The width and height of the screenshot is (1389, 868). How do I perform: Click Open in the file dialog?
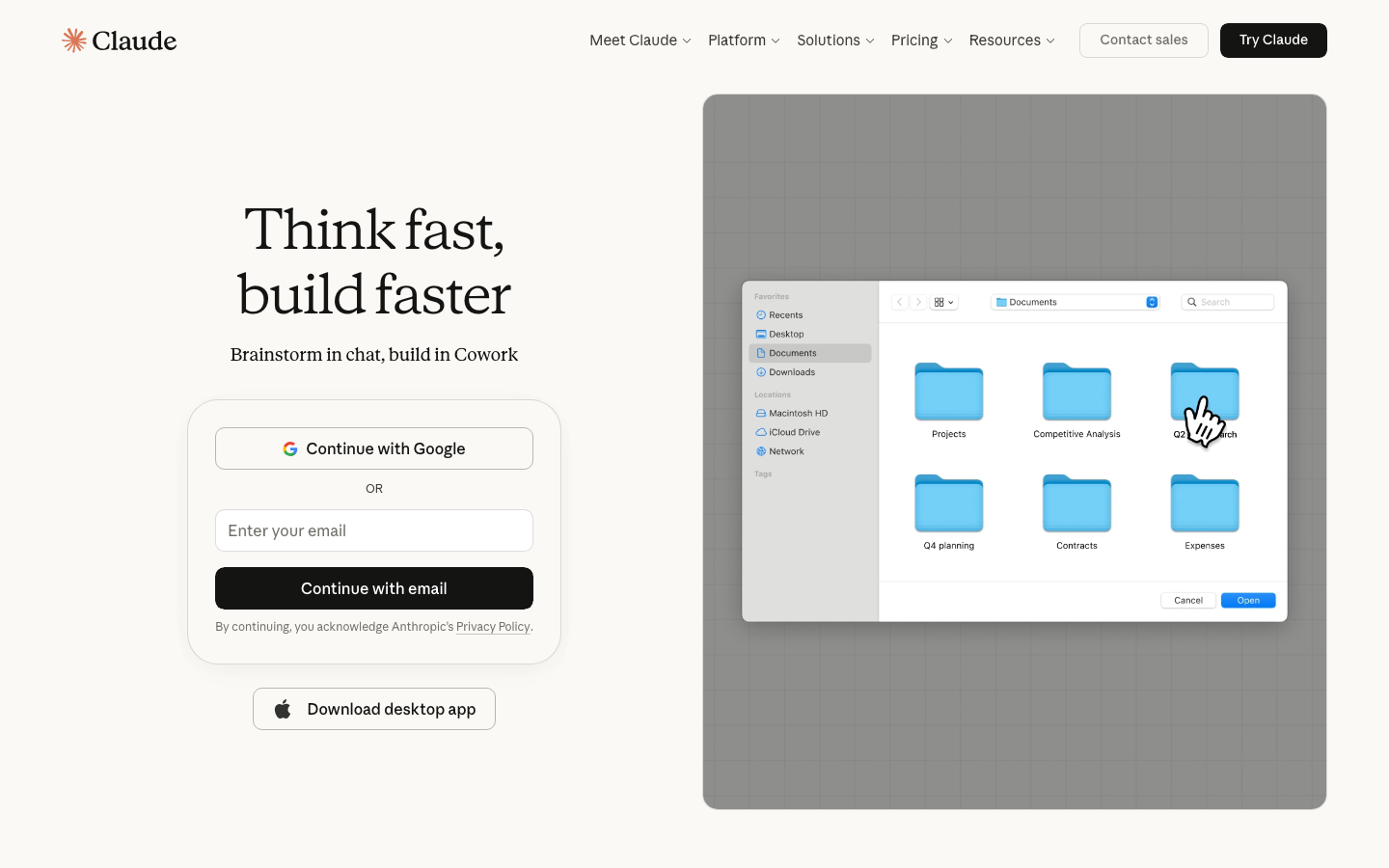pos(1248,600)
